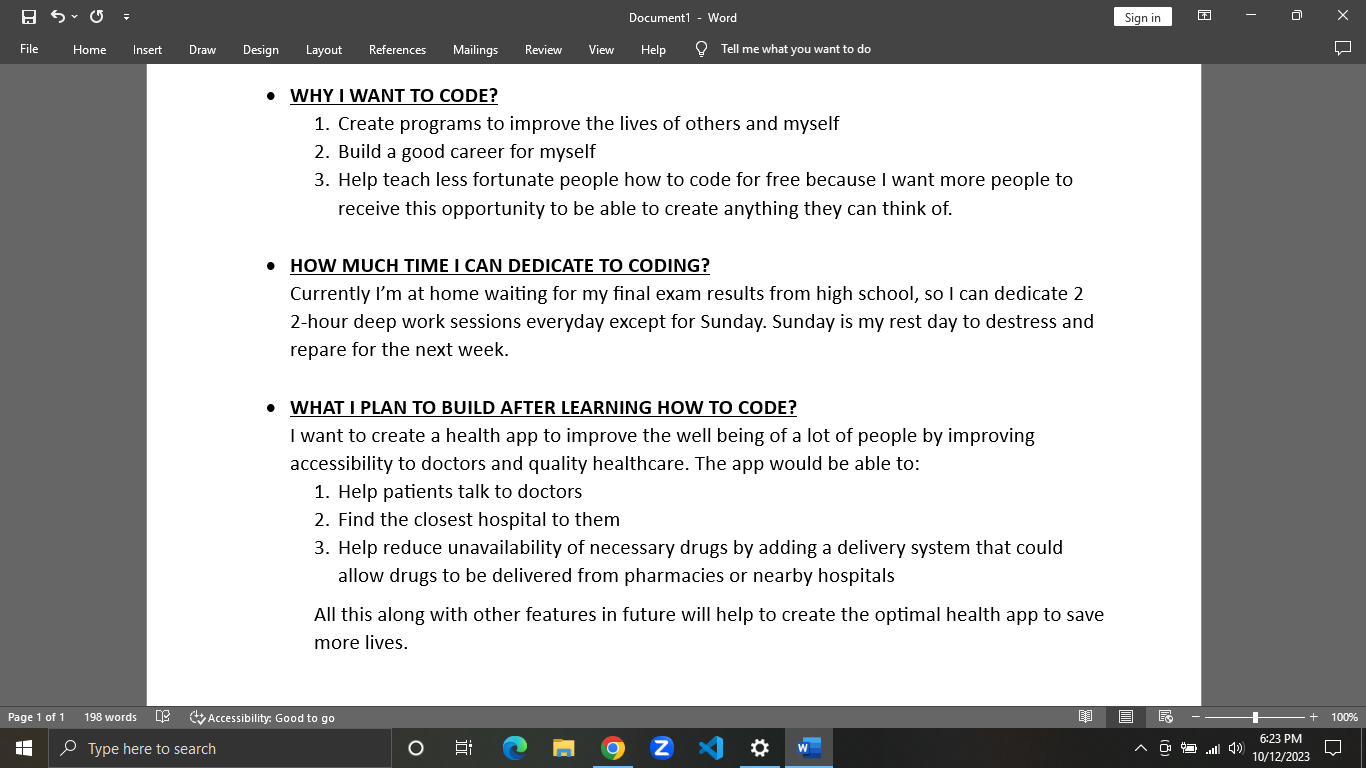Click the zoom out minus button
This screenshot has width=1366, height=768.
1196,717
